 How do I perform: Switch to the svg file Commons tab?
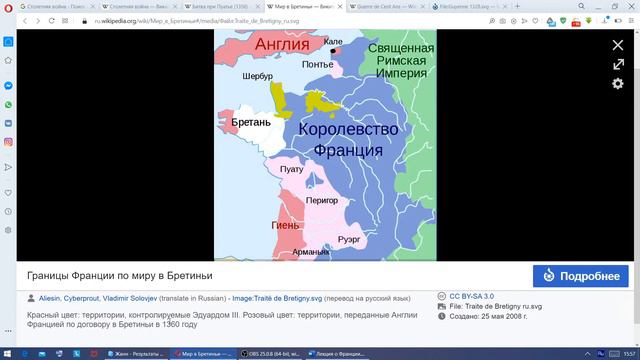tap(469, 7)
